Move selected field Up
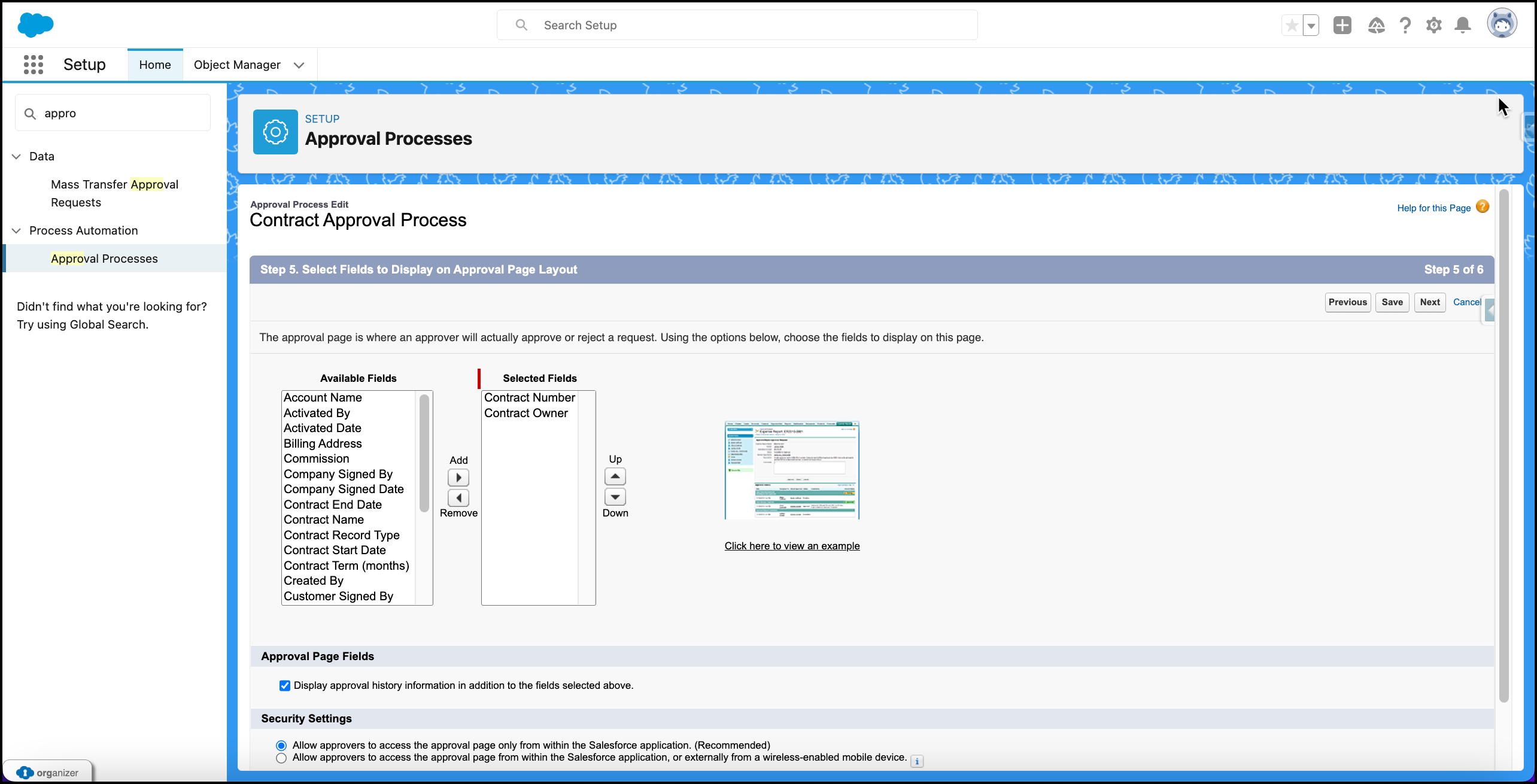 pos(615,476)
